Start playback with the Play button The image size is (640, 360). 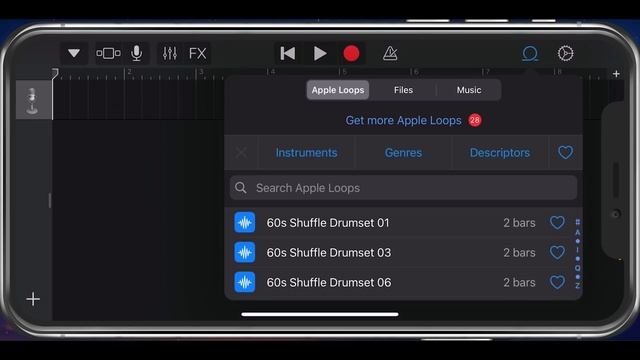(x=320, y=53)
